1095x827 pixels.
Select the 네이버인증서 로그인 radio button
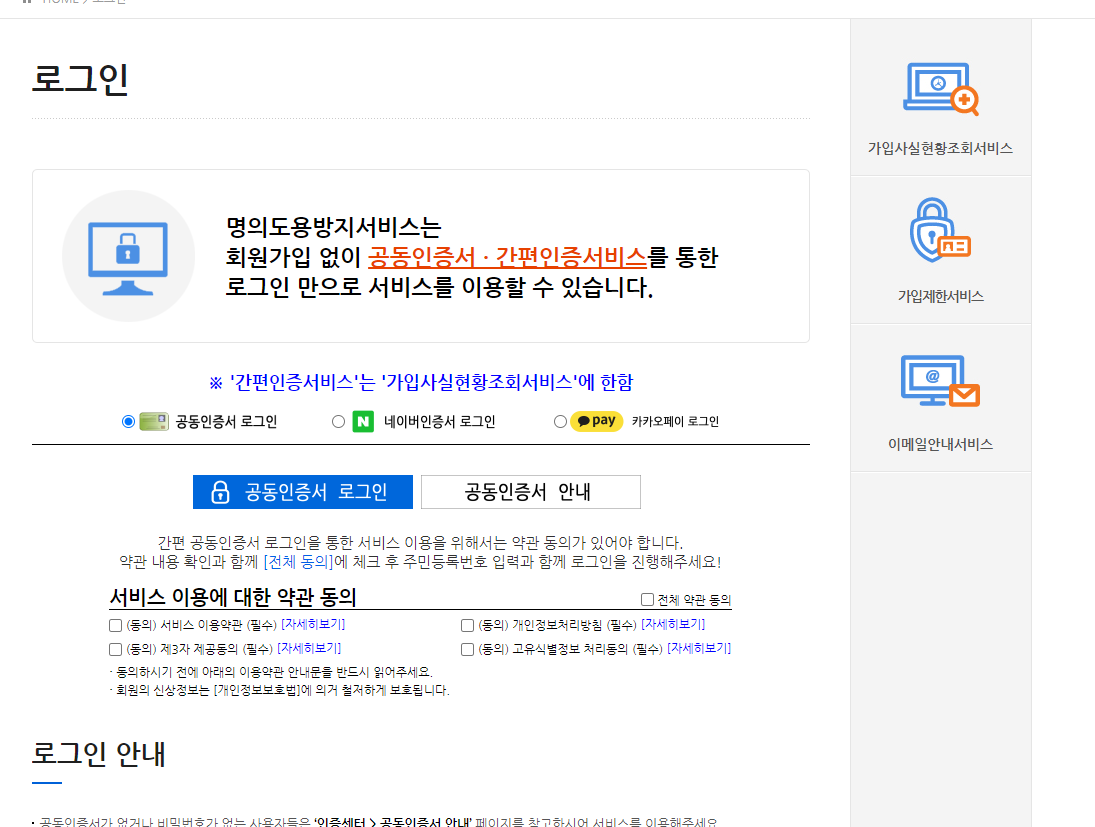tap(339, 421)
